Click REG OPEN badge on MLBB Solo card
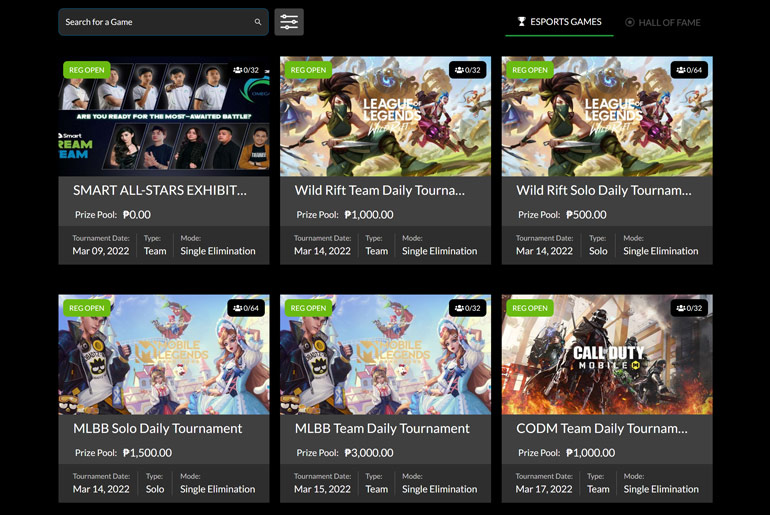 pyautogui.click(x=86, y=308)
